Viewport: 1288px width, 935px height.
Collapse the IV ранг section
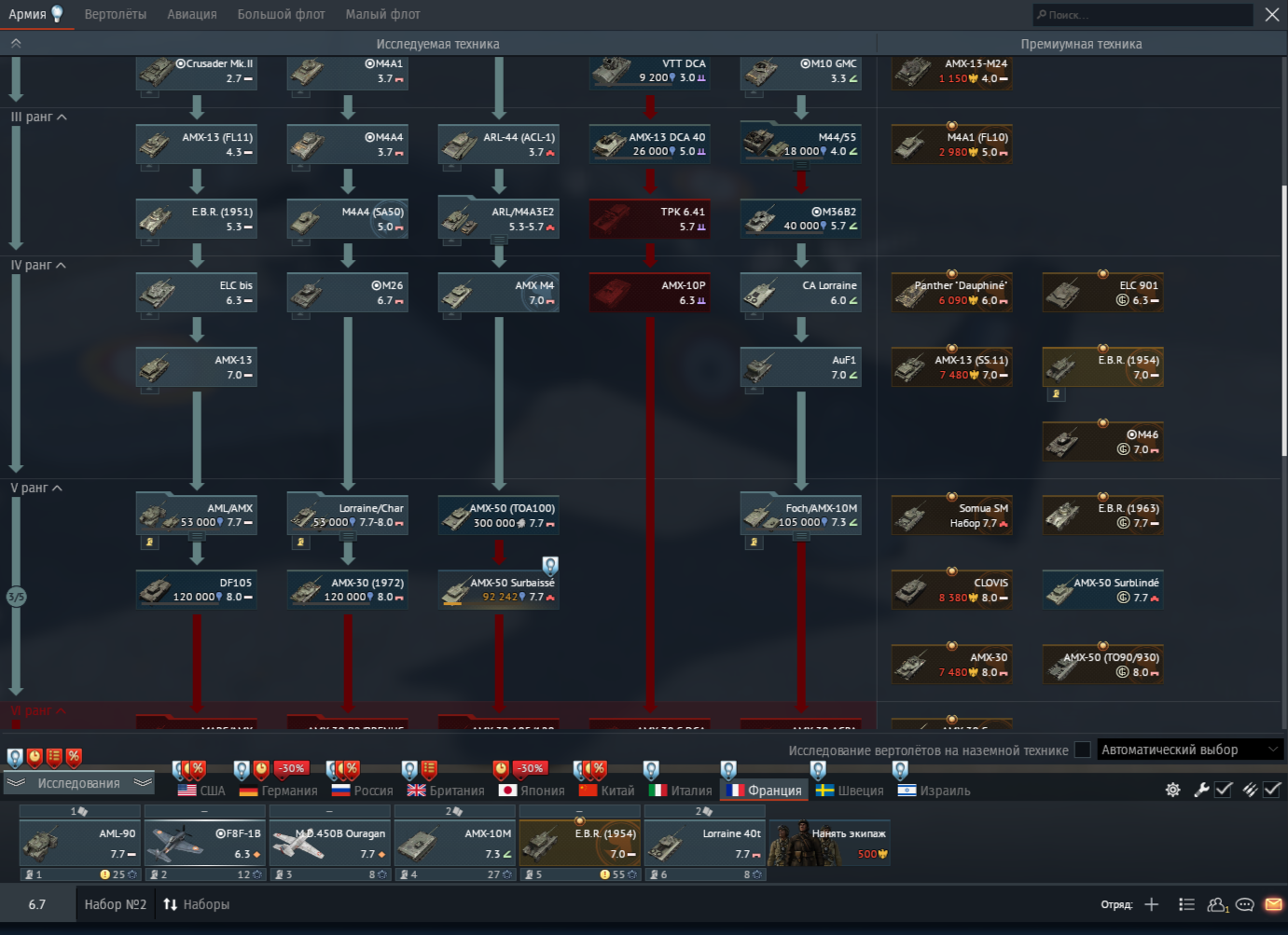coord(38,266)
